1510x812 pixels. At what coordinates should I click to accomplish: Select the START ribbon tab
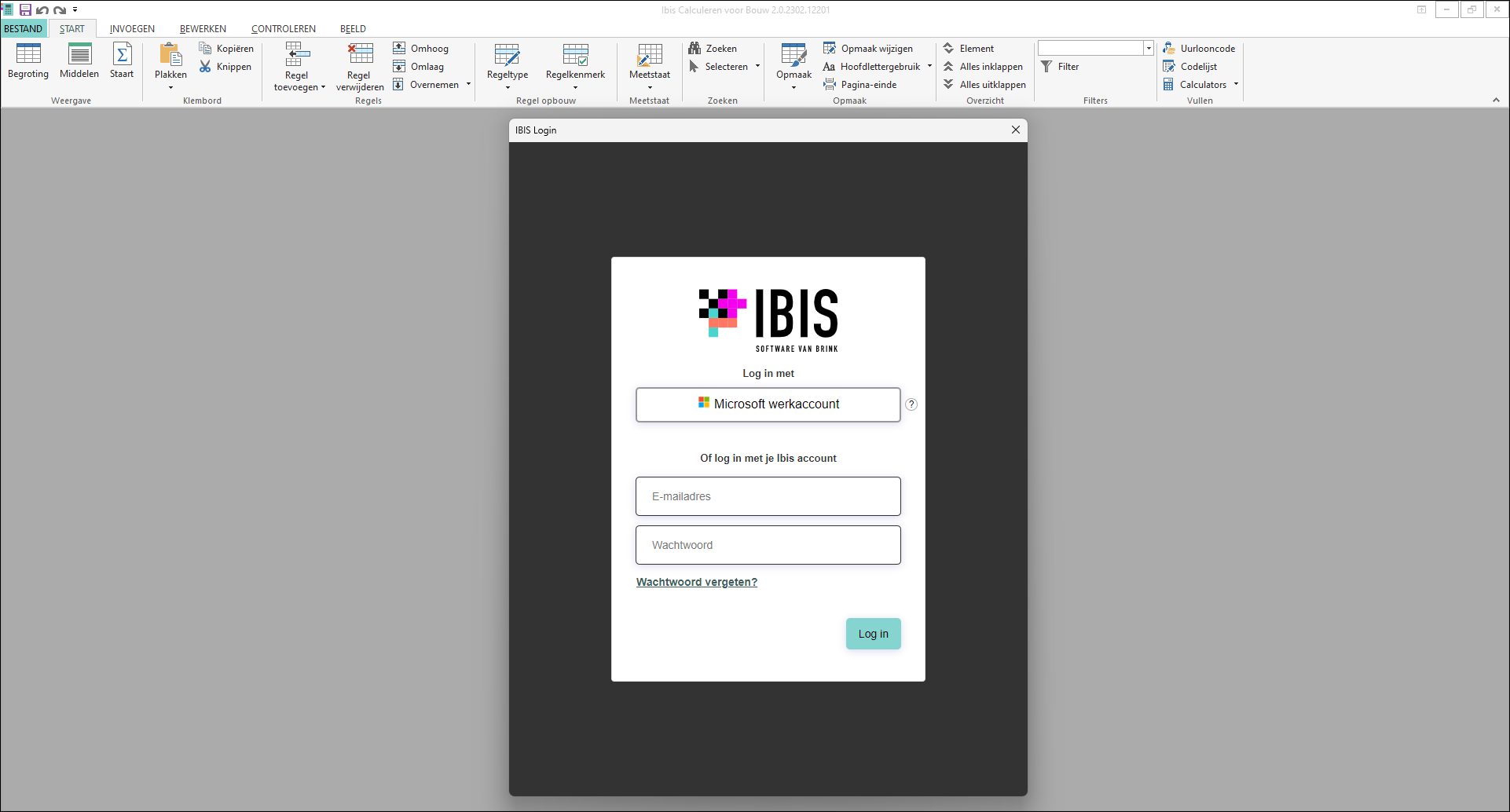click(x=72, y=29)
